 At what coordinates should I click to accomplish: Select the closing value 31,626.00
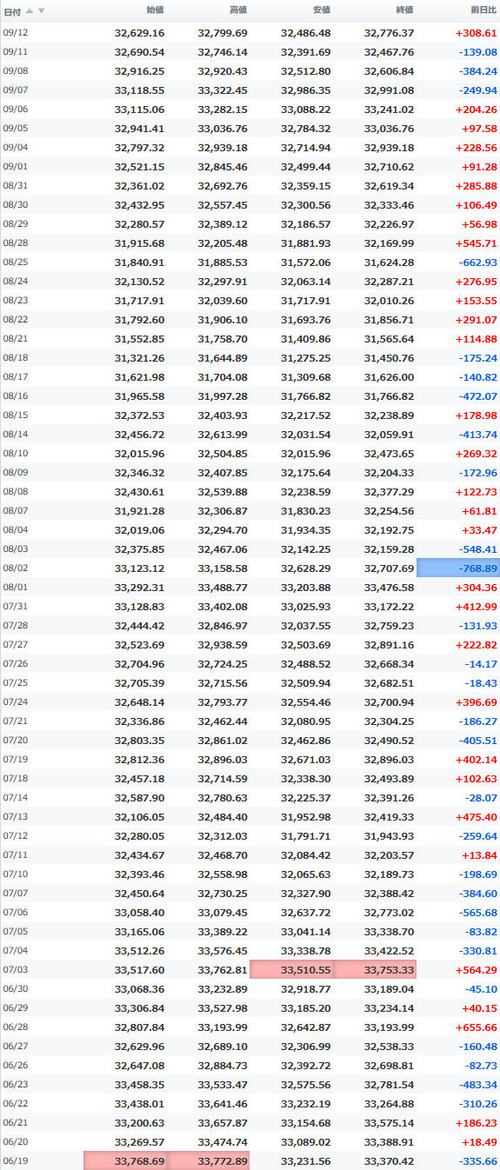[389, 378]
